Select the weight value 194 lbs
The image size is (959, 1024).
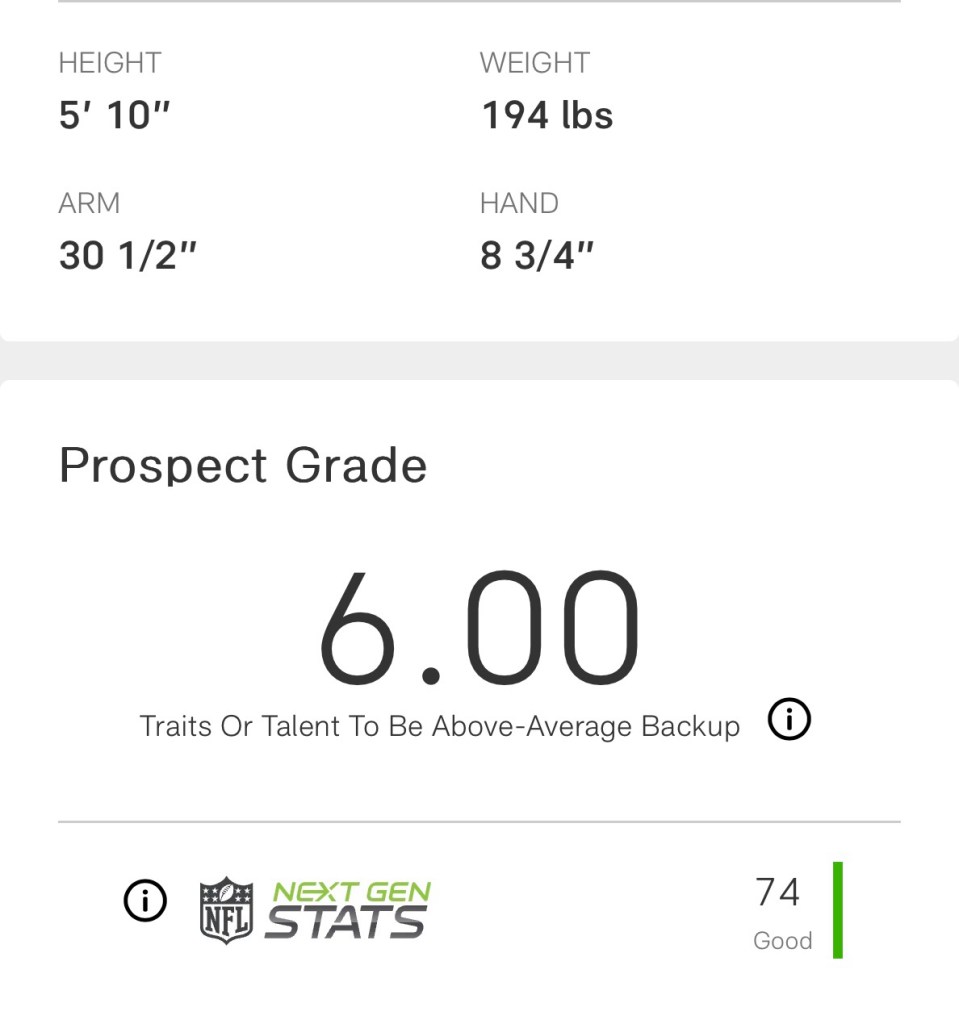coord(547,116)
